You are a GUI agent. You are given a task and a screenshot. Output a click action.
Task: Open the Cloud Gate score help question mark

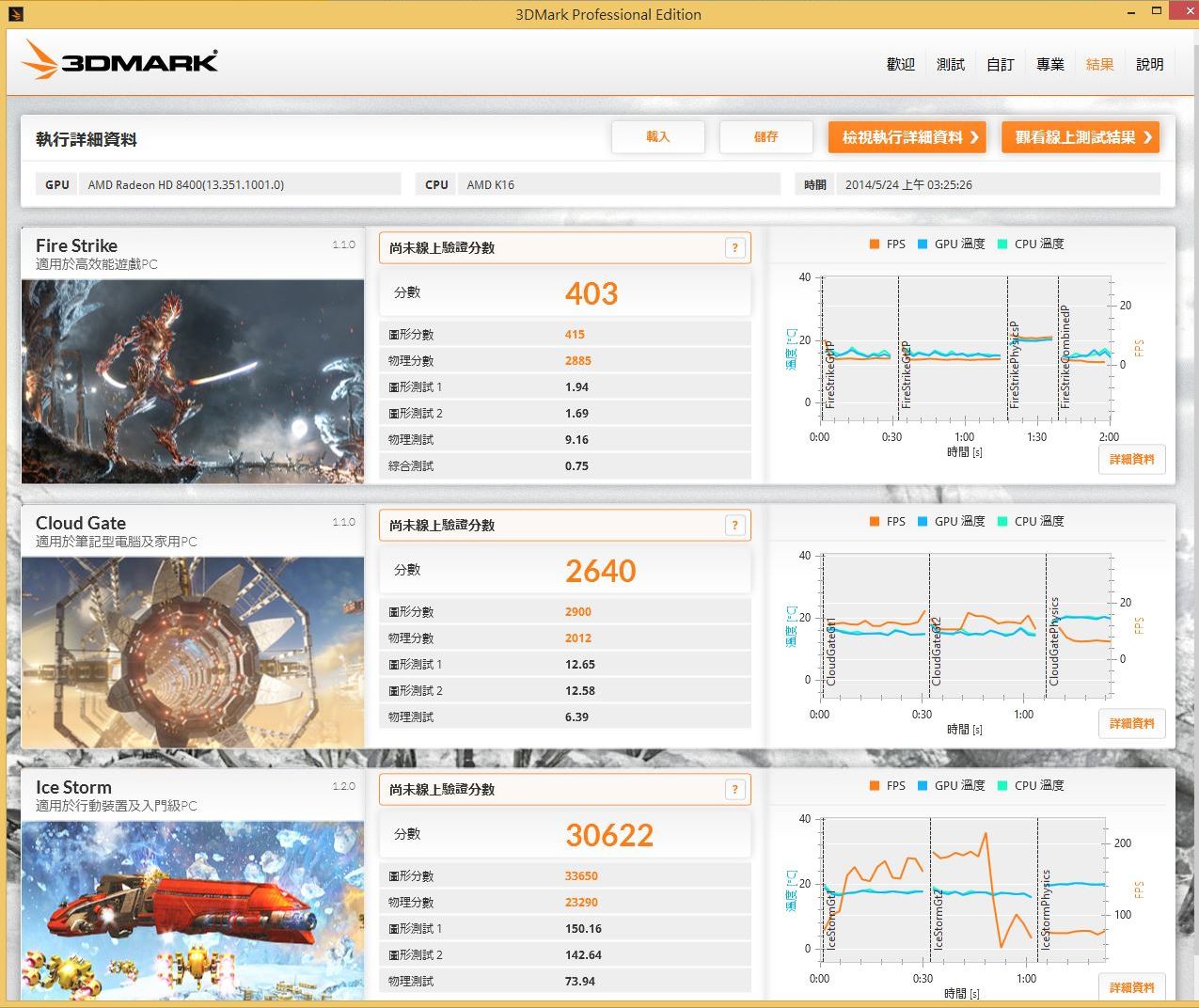[735, 526]
